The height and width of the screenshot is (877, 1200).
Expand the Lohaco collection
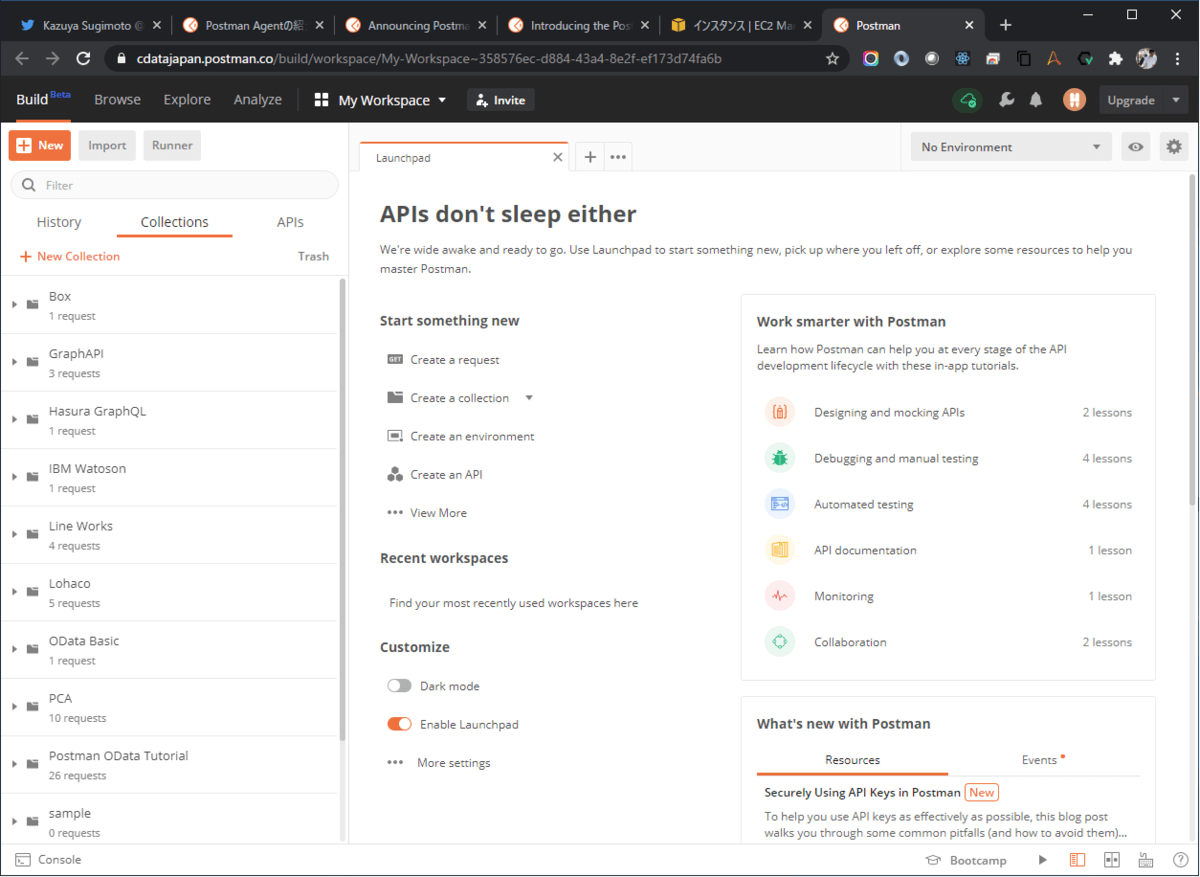click(x=15, y=592)
